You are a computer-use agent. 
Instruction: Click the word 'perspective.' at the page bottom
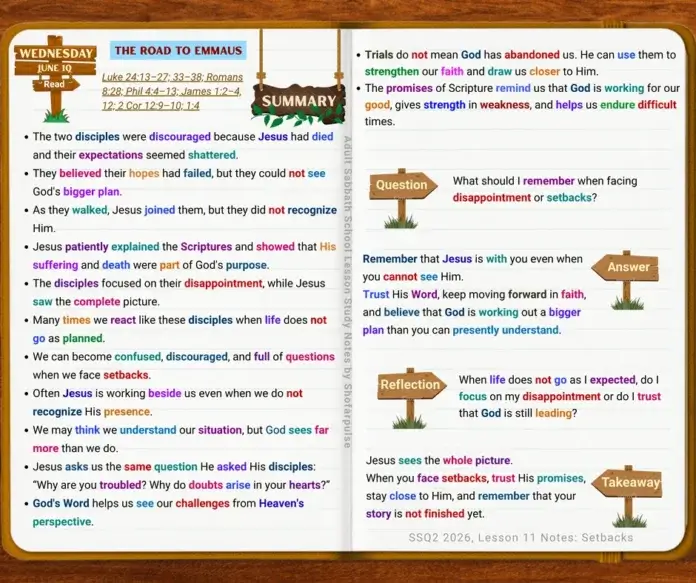point(63,522)
